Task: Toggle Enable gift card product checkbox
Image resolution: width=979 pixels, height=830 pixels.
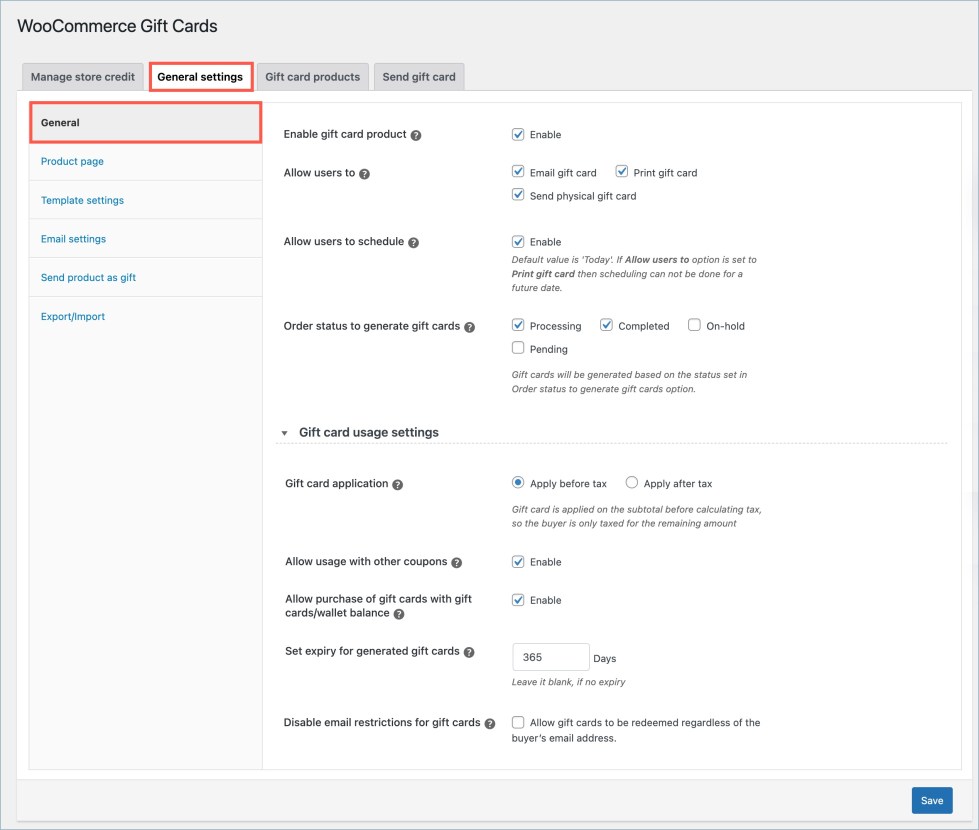Action: click(518, 134)
